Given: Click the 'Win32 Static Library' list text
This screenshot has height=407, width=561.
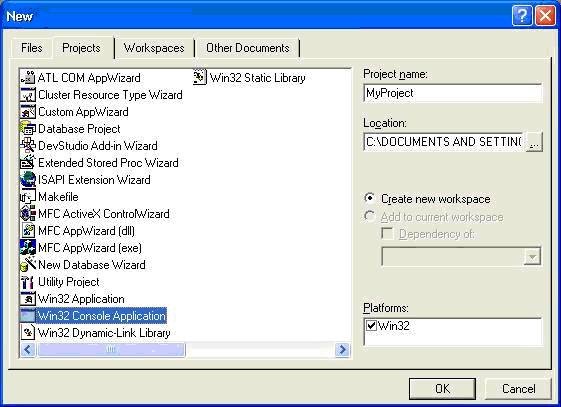Looking at the screenshot, I should click(257, 78).
